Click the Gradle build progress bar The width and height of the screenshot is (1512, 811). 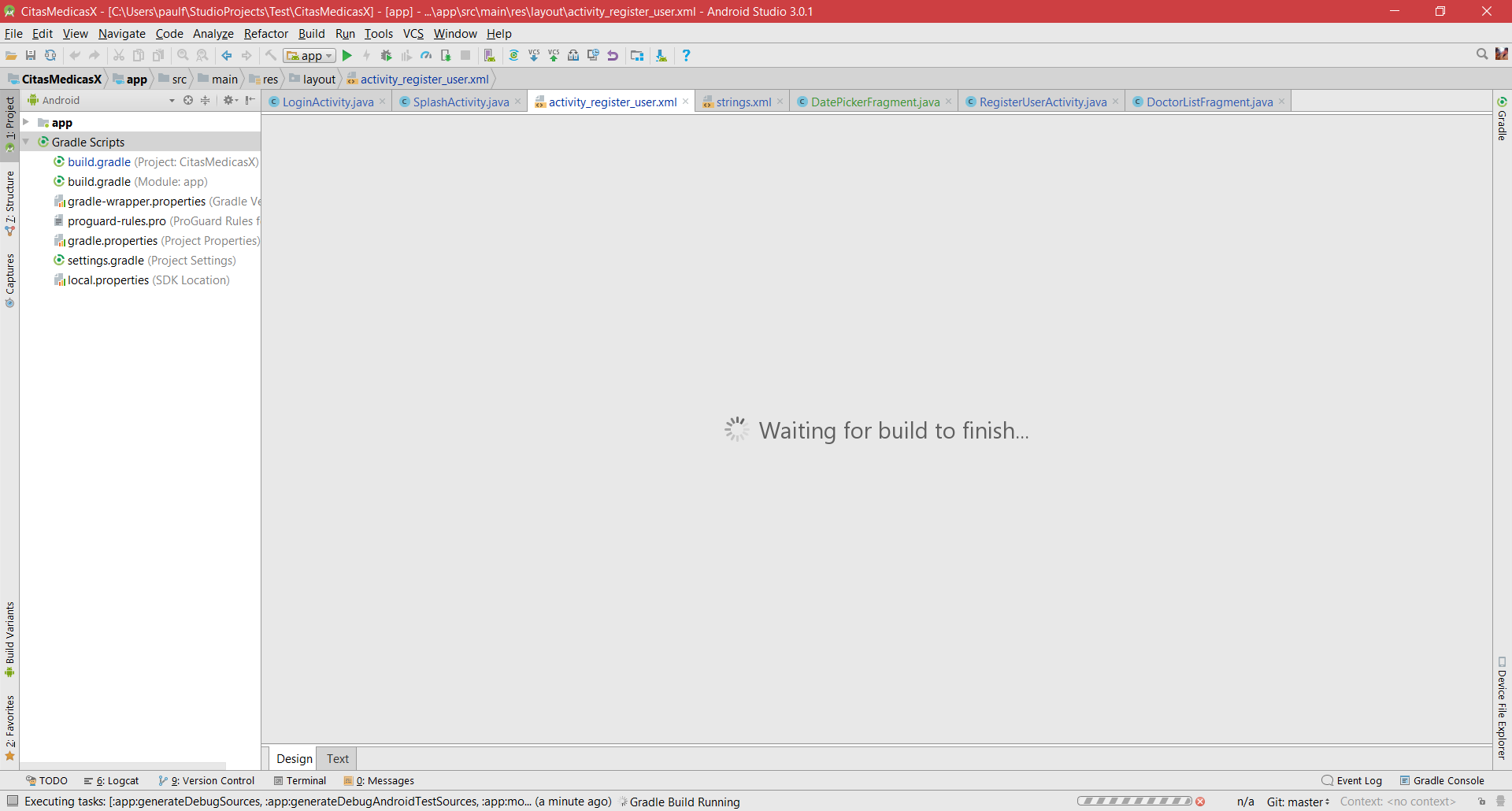(x=1134, y=802)
